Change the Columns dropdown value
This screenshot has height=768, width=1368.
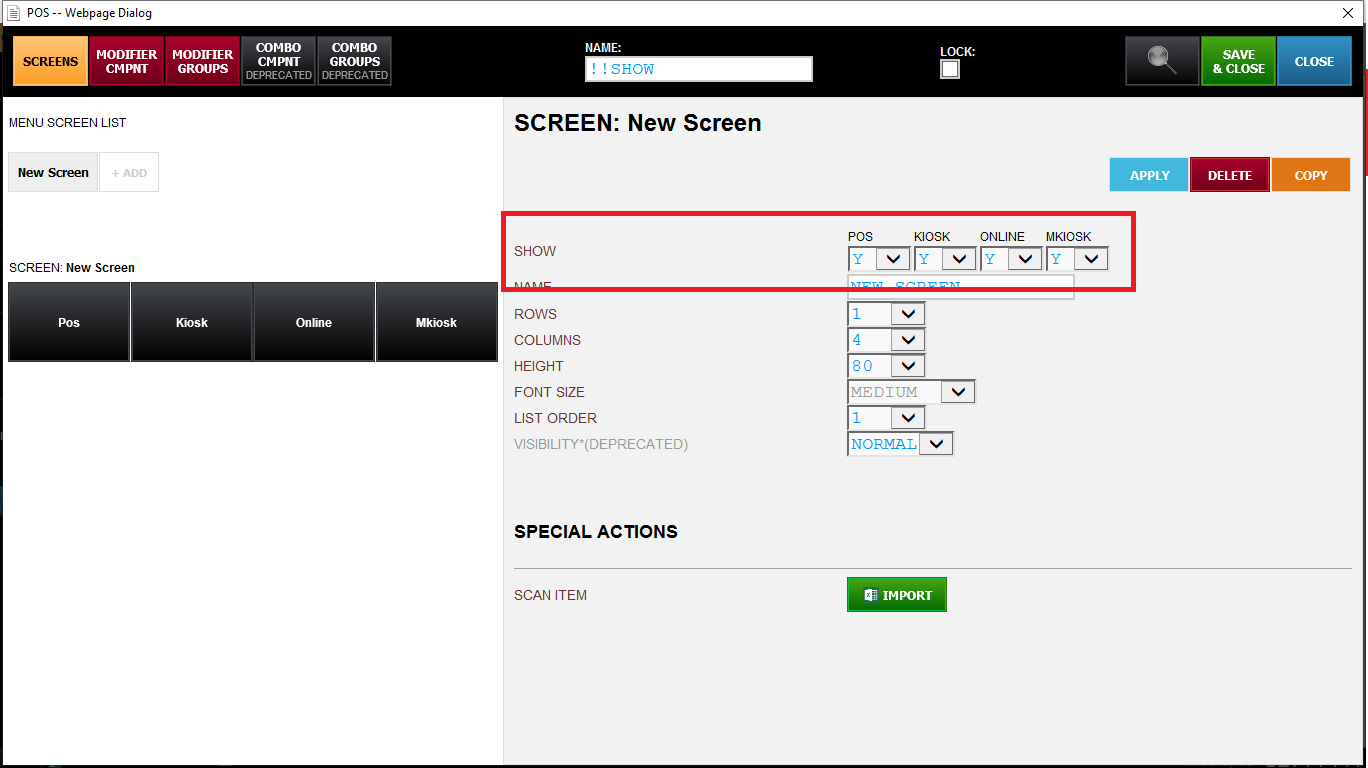click(x=886, y=340)
